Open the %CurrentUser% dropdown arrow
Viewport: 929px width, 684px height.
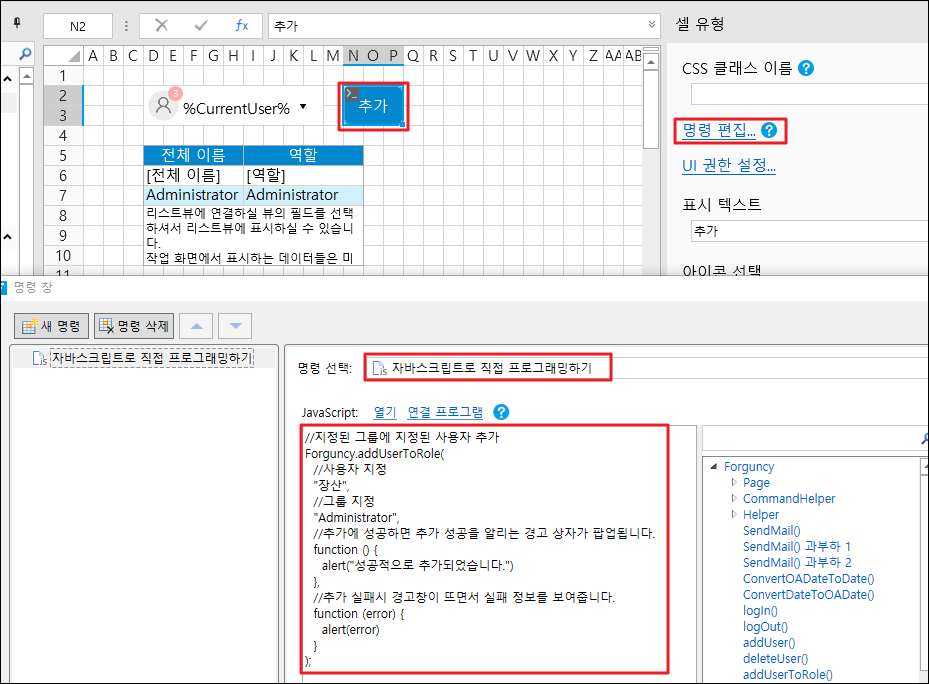tap(303, 108)
